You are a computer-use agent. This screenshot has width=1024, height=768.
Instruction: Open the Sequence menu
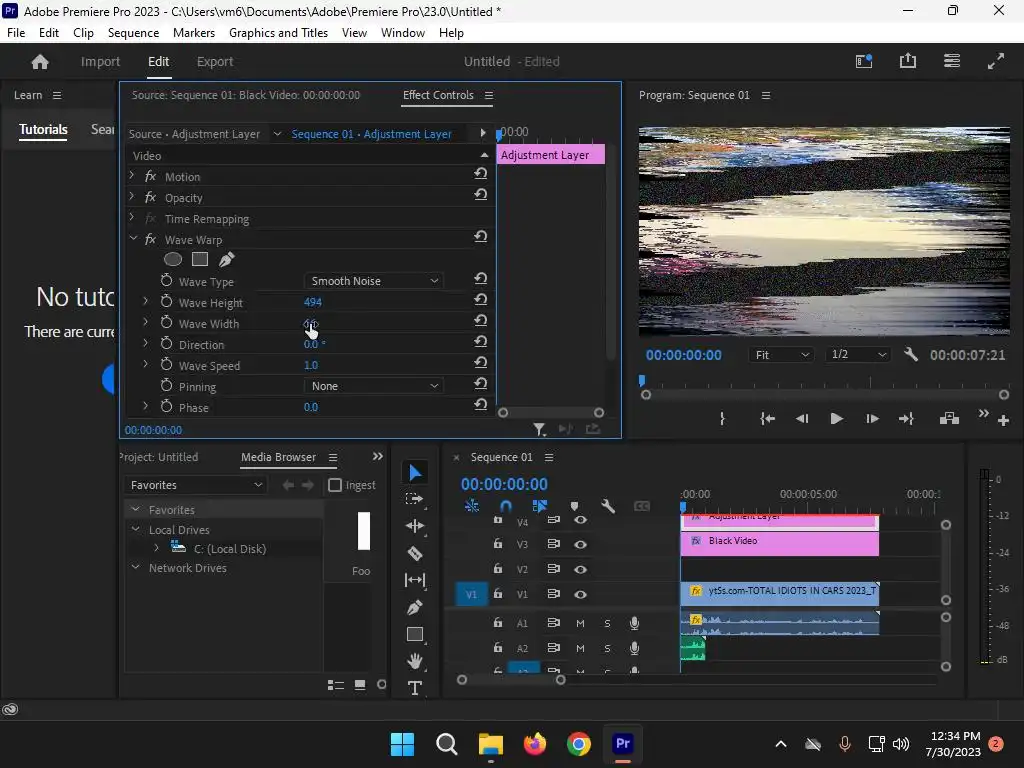point(133,33)
